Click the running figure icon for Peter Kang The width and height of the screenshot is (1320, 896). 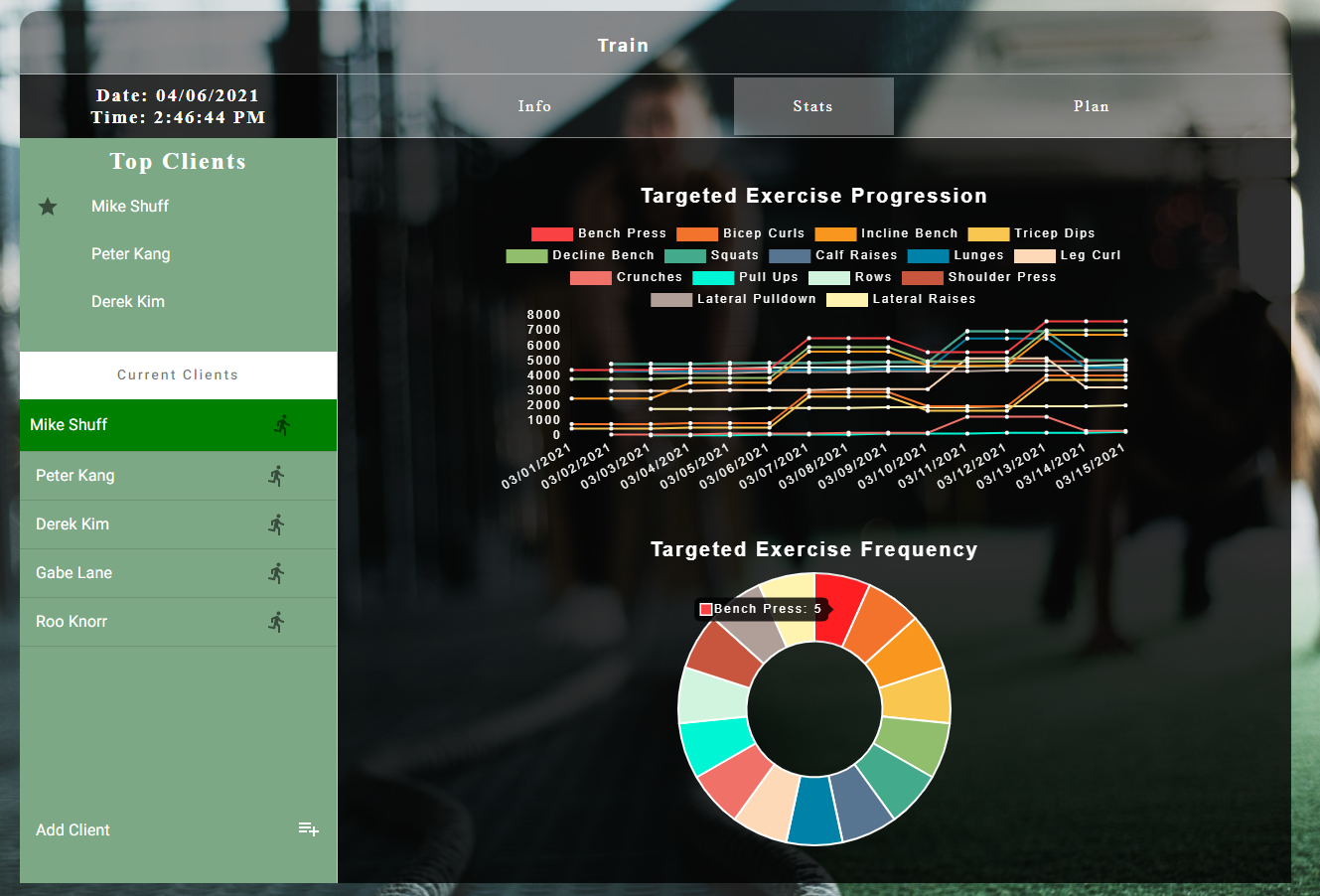(x=276, y=476)
